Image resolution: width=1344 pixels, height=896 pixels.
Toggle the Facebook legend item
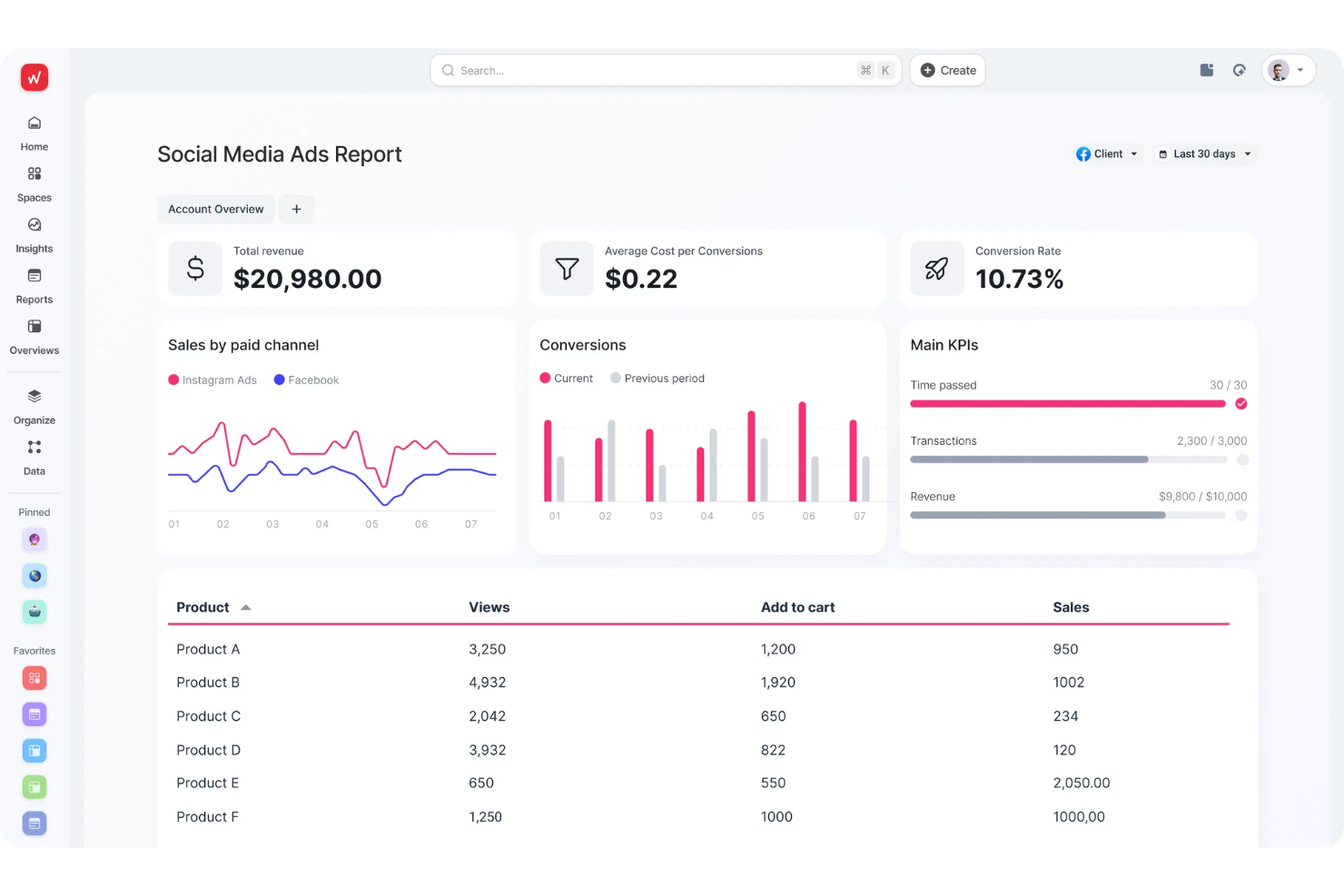point(306,379)
